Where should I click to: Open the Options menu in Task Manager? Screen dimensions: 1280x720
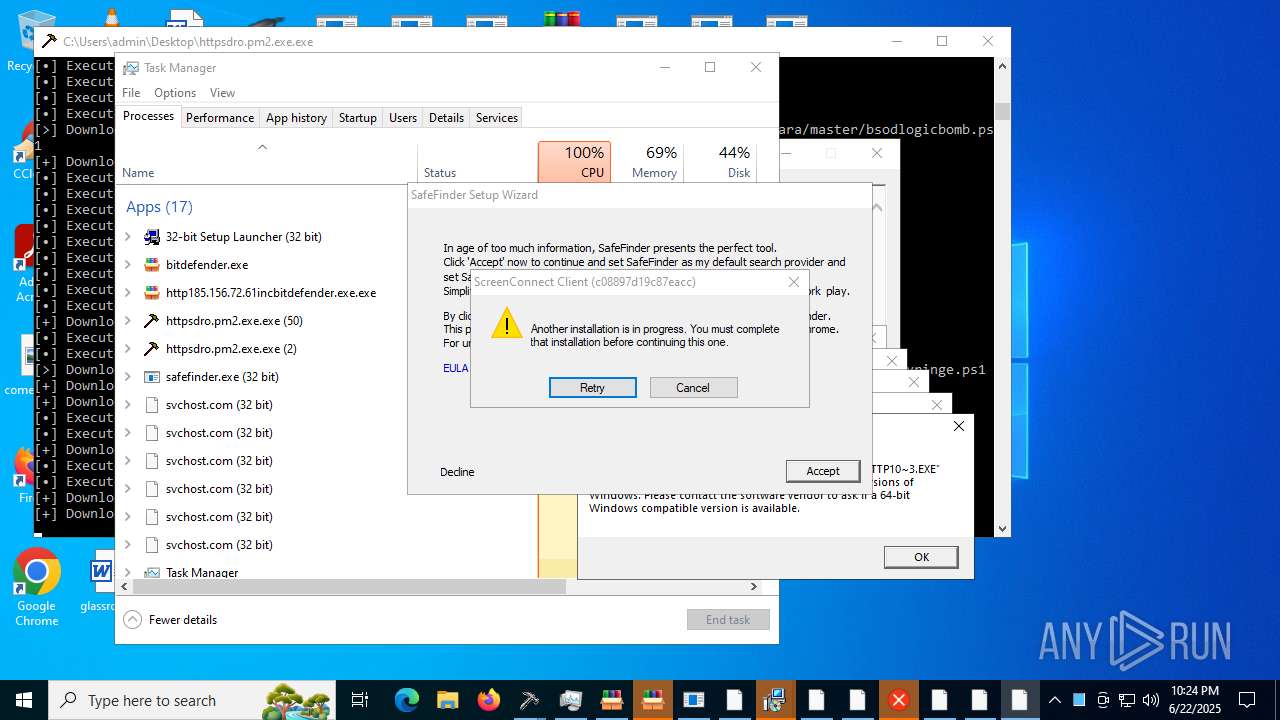(x=175, y=93)
